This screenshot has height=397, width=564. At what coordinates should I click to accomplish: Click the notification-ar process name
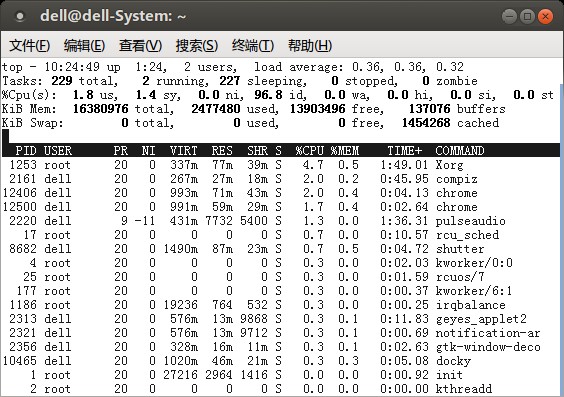(488, 333)
